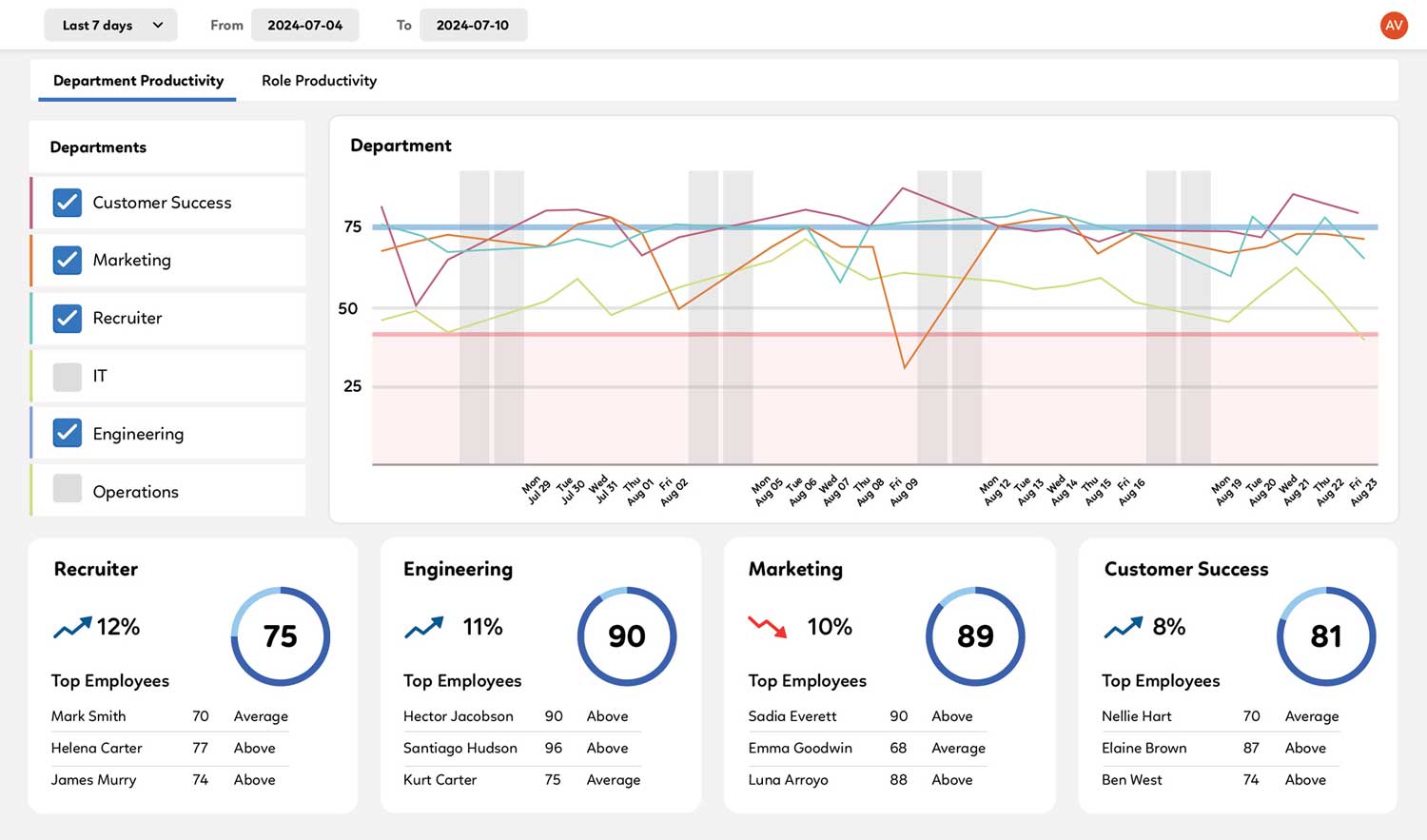1427x840 pixels.
Task: Click employee Sadia Everett in Marketing
Action: coord(792,716)
